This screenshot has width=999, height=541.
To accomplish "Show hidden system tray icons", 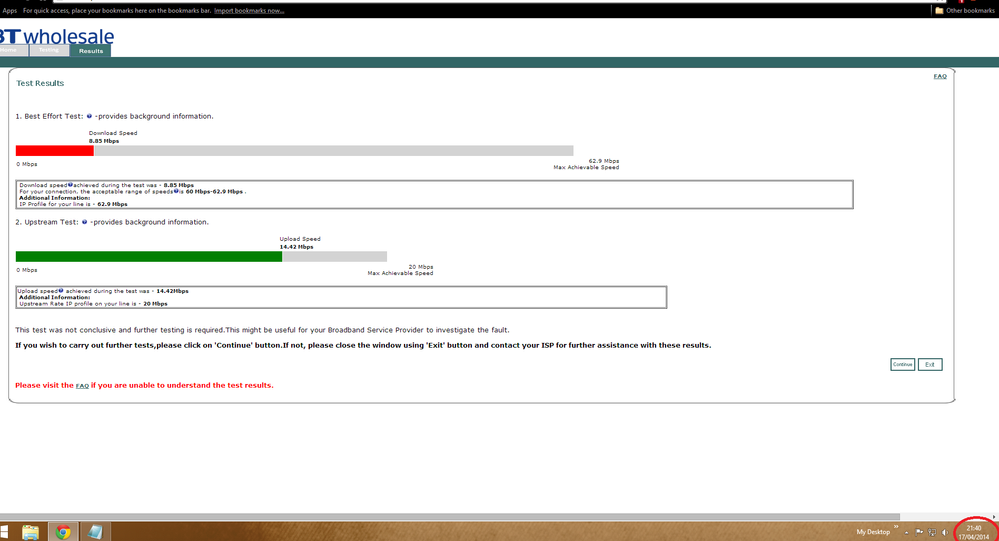I will pyautogui.click(x=906, y=532).
